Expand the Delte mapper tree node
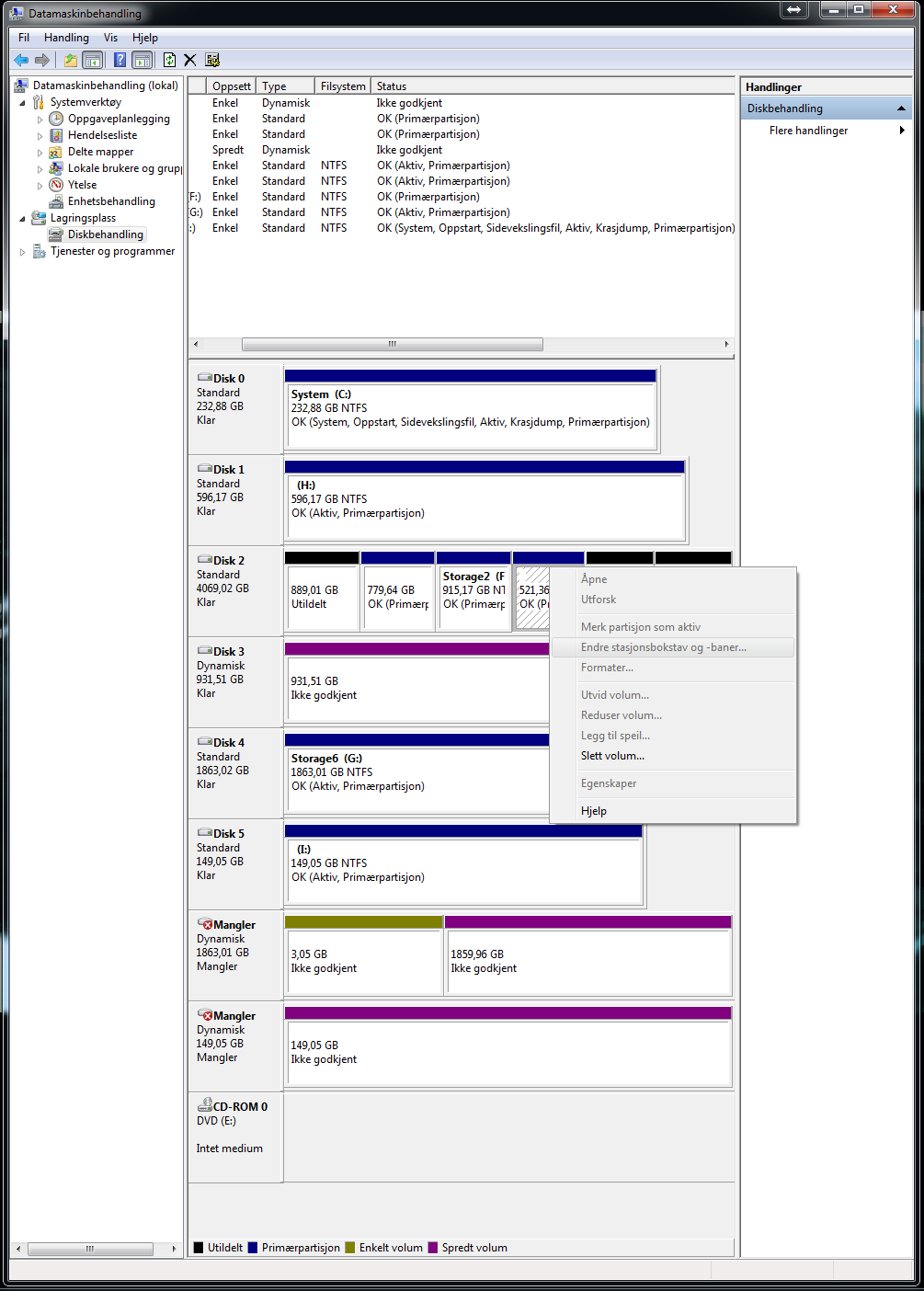924x1291 pixels. pyautogui.click(x=40, y=153)
